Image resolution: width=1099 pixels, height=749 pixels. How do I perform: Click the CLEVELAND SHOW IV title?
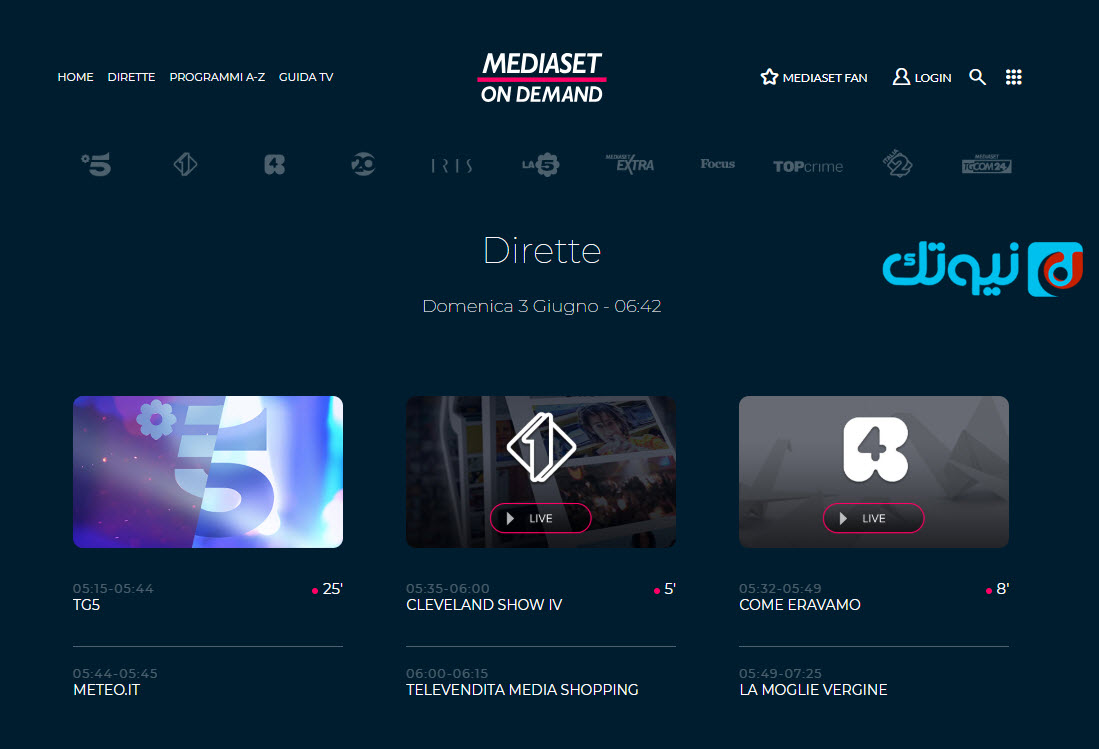484,605
